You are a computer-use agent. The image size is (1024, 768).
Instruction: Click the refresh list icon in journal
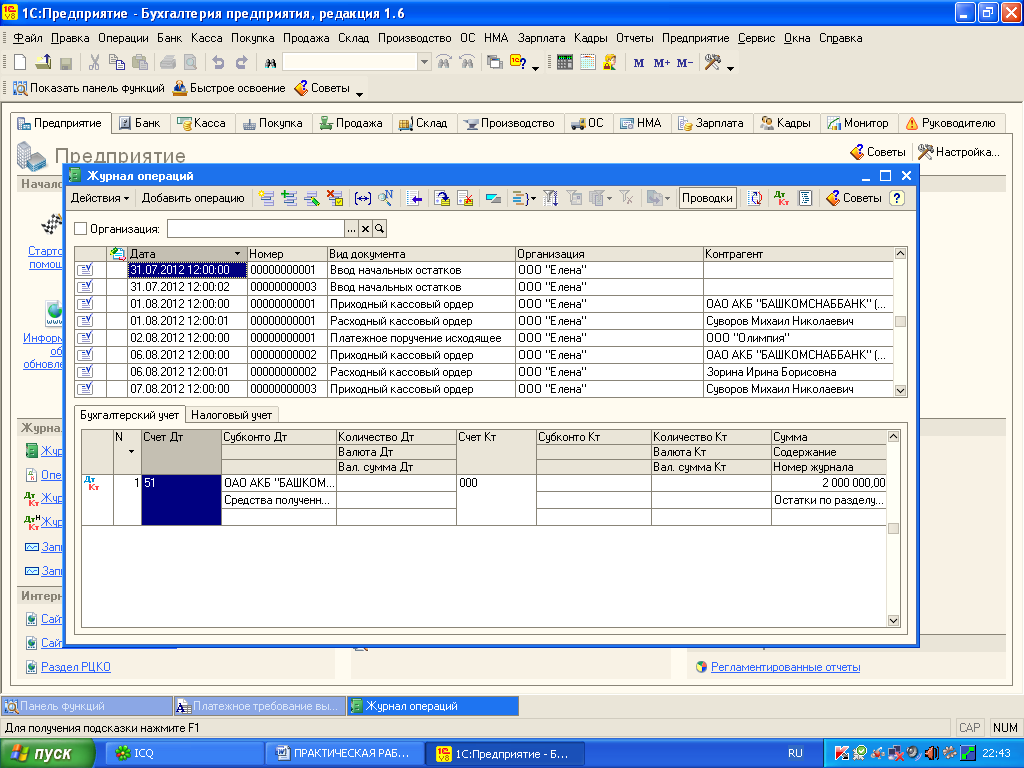[755, 198]
